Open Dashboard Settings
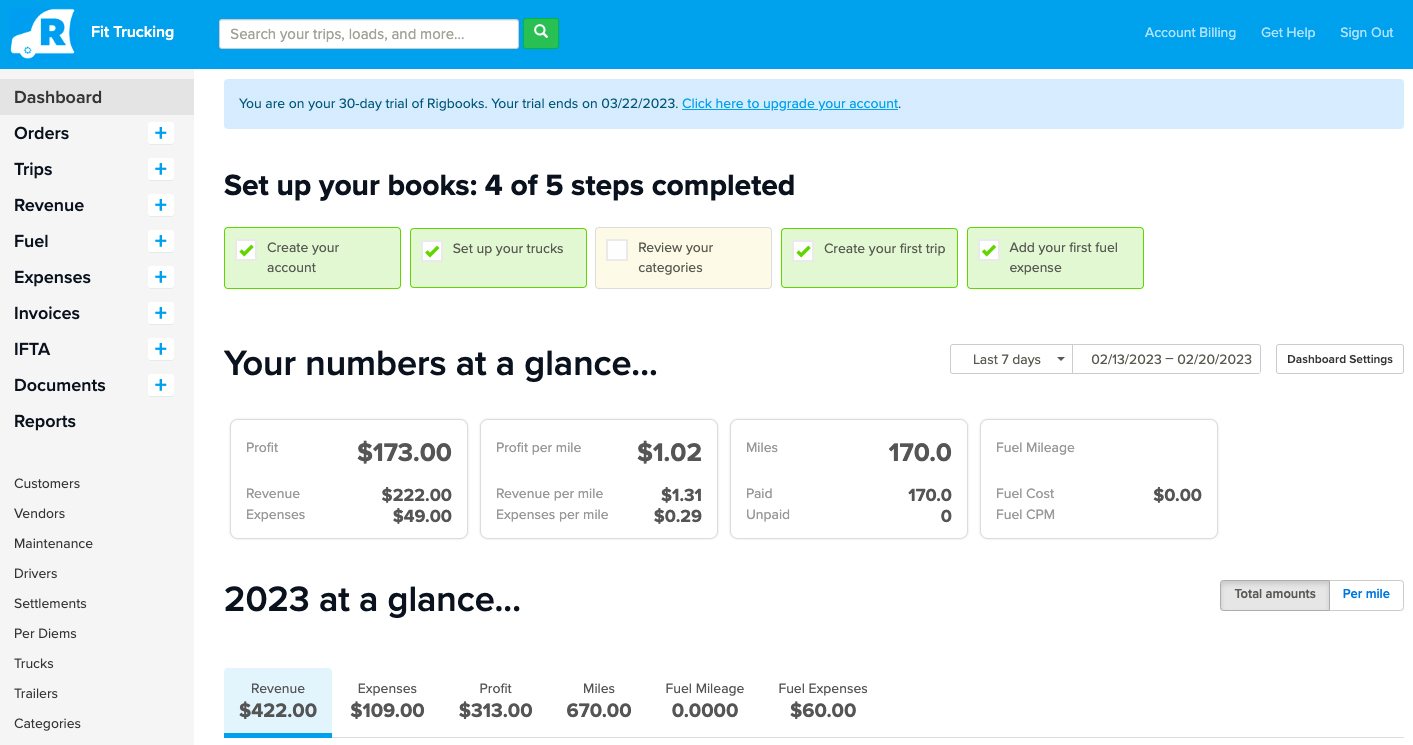This screenshot has width=1413, height=745. (1339, 358)
